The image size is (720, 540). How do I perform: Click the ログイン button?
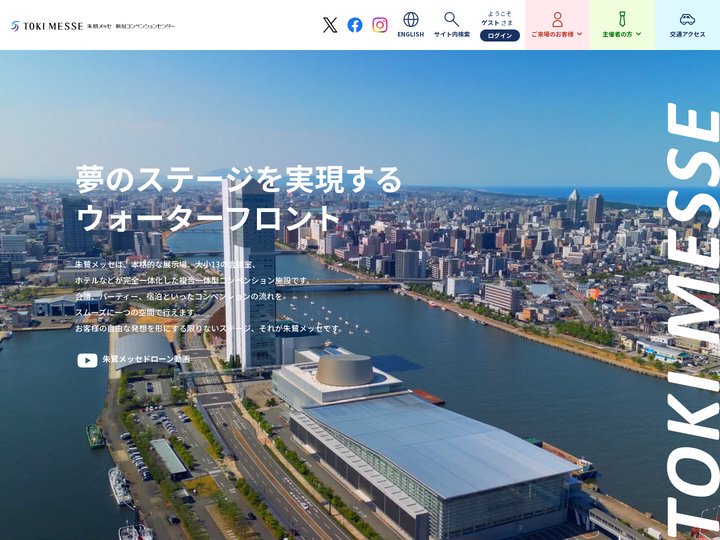coord(500,35)
